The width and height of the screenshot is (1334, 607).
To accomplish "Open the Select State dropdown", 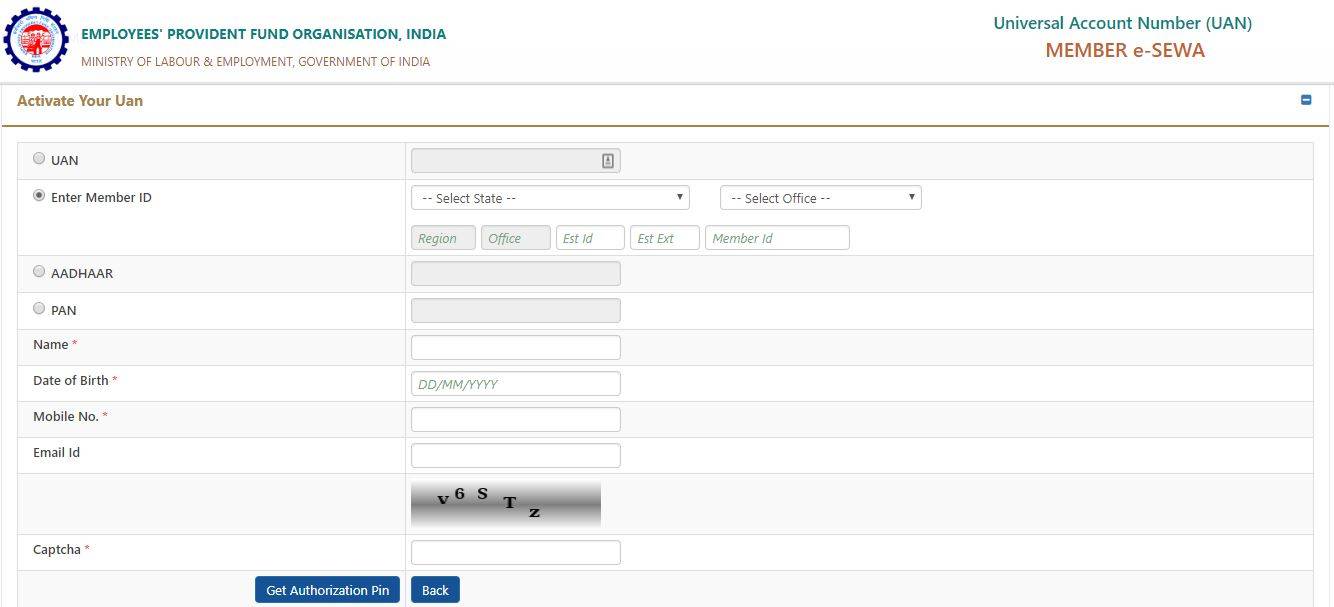I will (x=550, y=198).
